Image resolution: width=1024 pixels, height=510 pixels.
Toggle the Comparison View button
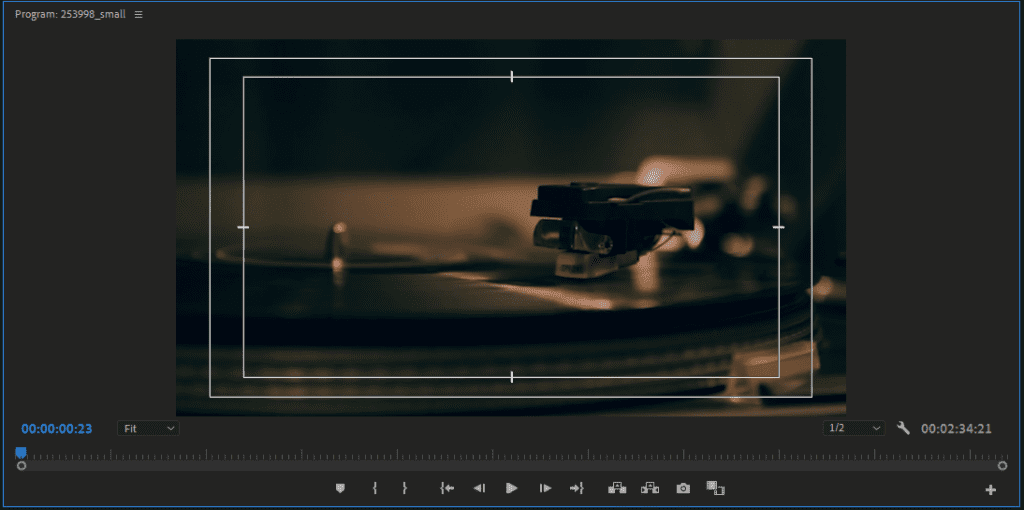click(x=716, y=488)
